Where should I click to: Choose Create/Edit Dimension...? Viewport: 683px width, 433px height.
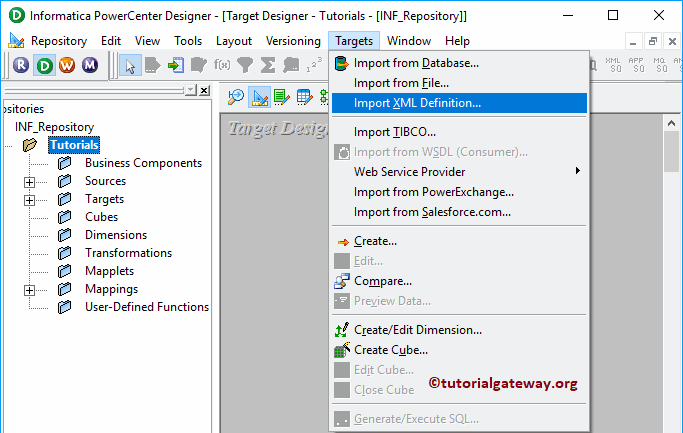[x=460, y=330]
